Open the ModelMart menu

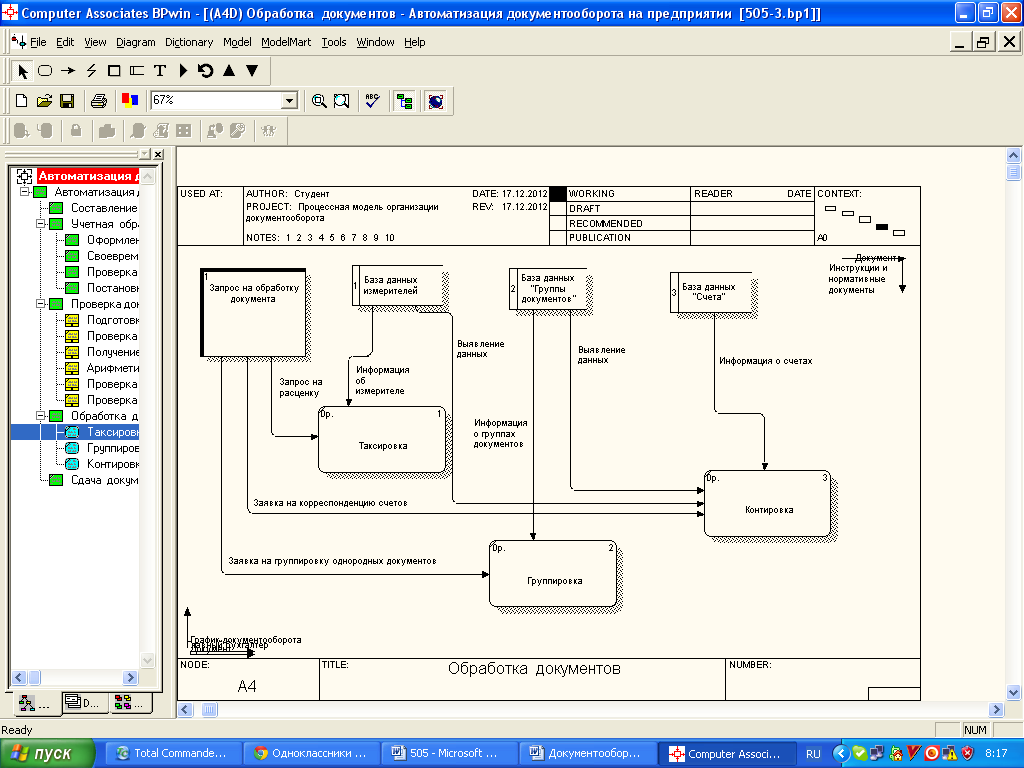click(286, 42)
